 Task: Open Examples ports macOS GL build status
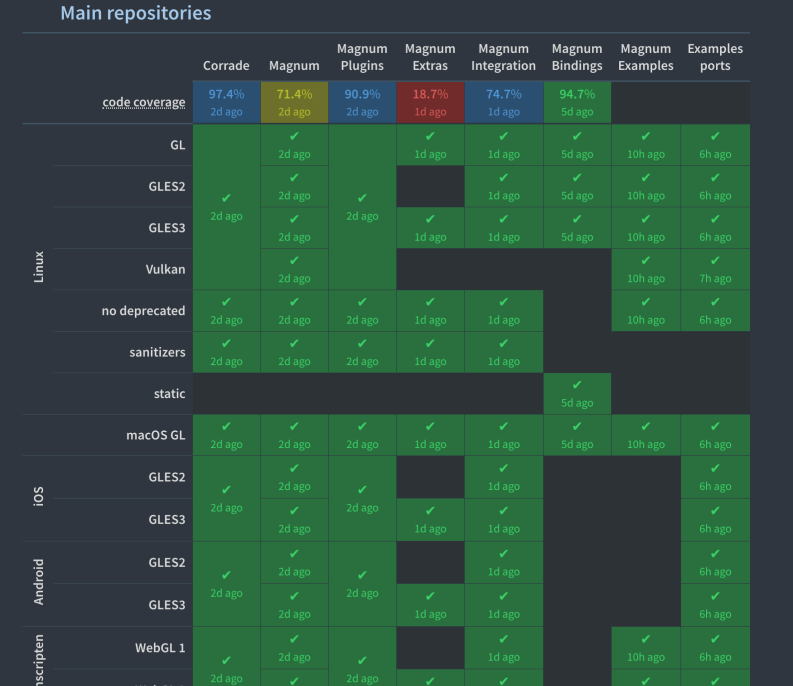pos(715,436)
